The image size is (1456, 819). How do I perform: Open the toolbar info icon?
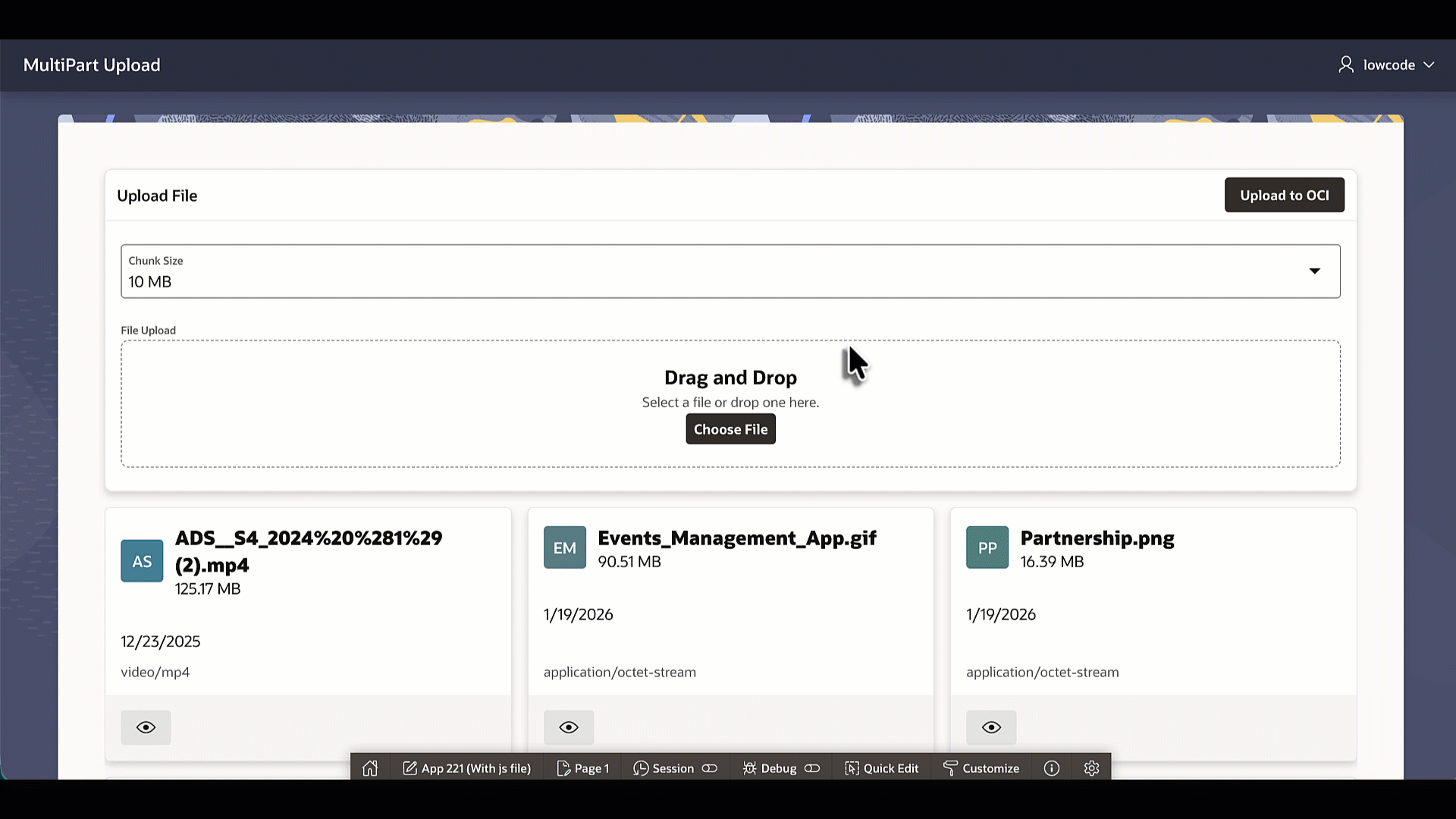click(x=1051, y=768)
